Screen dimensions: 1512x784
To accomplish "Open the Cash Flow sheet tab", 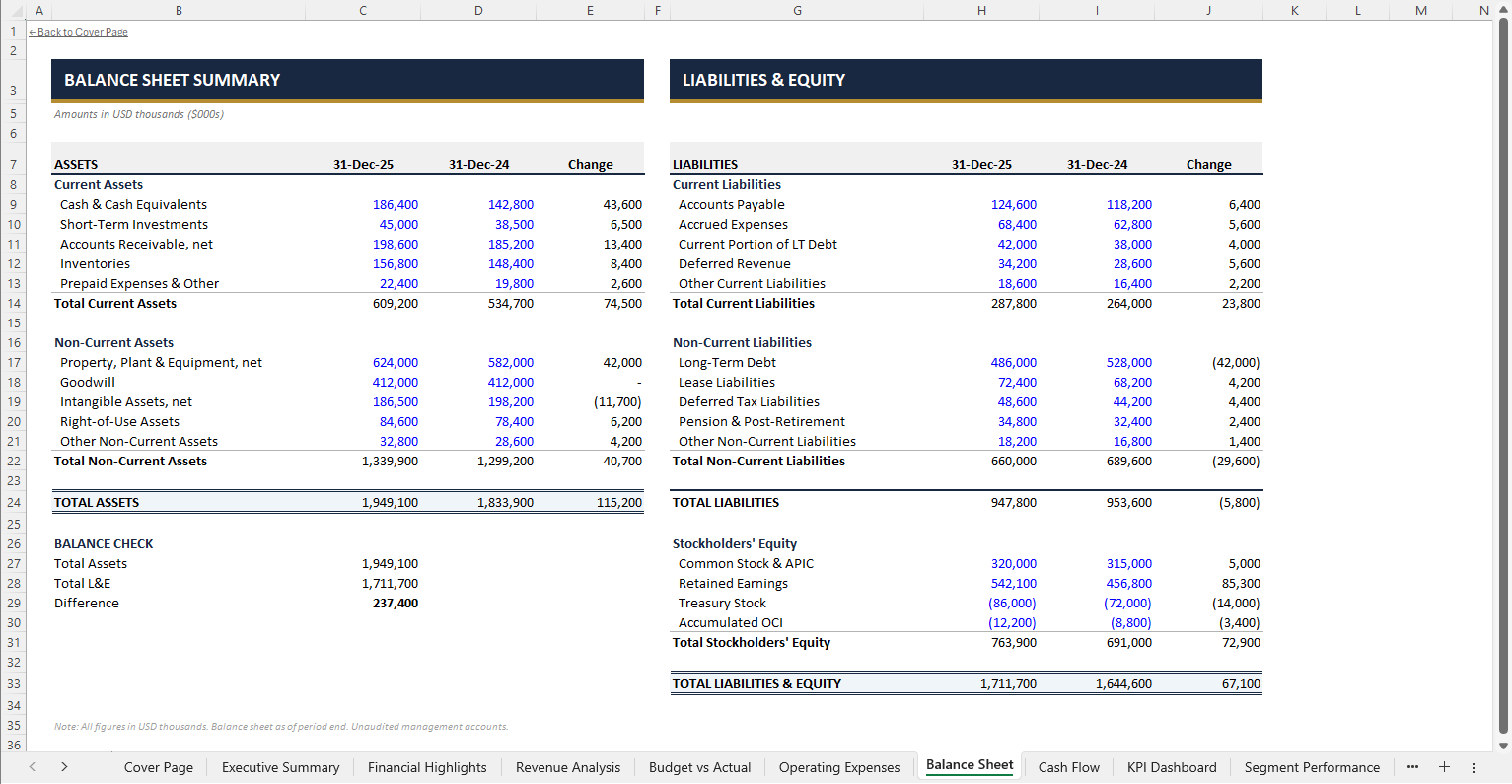I will click(1068, 767).
